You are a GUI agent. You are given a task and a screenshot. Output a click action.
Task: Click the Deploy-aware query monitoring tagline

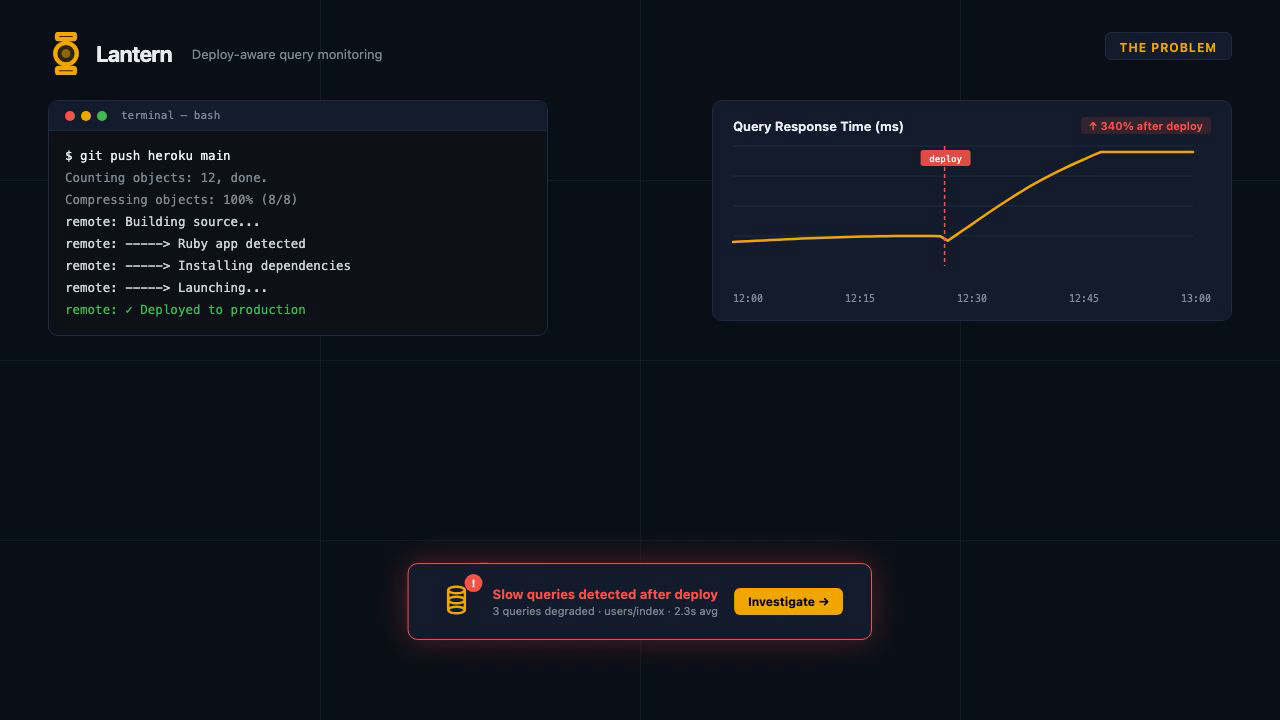pos(287,55)
